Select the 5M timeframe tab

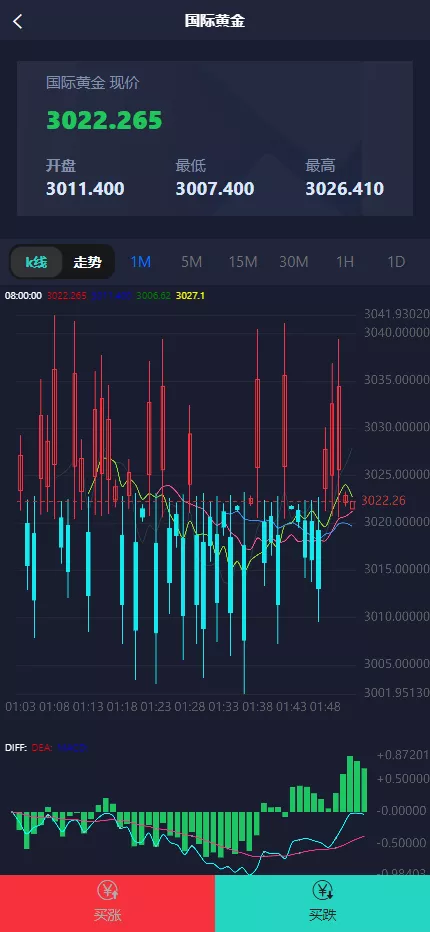point(192,262)
